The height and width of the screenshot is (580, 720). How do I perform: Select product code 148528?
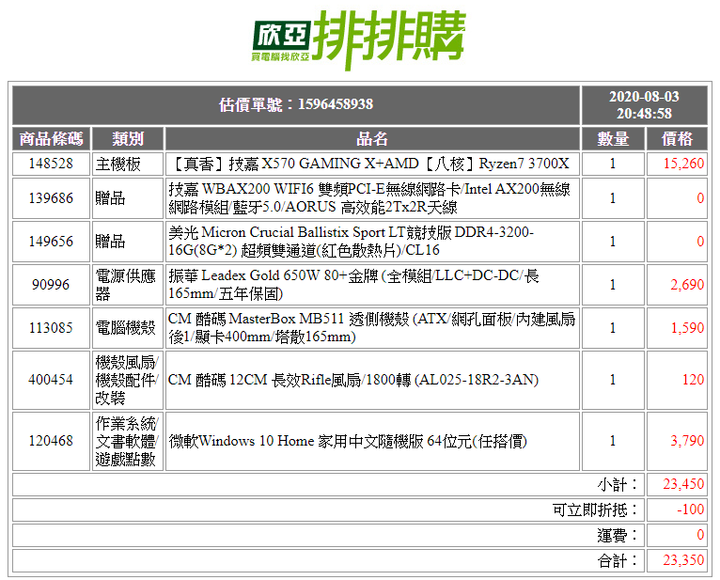pos(51,164)
